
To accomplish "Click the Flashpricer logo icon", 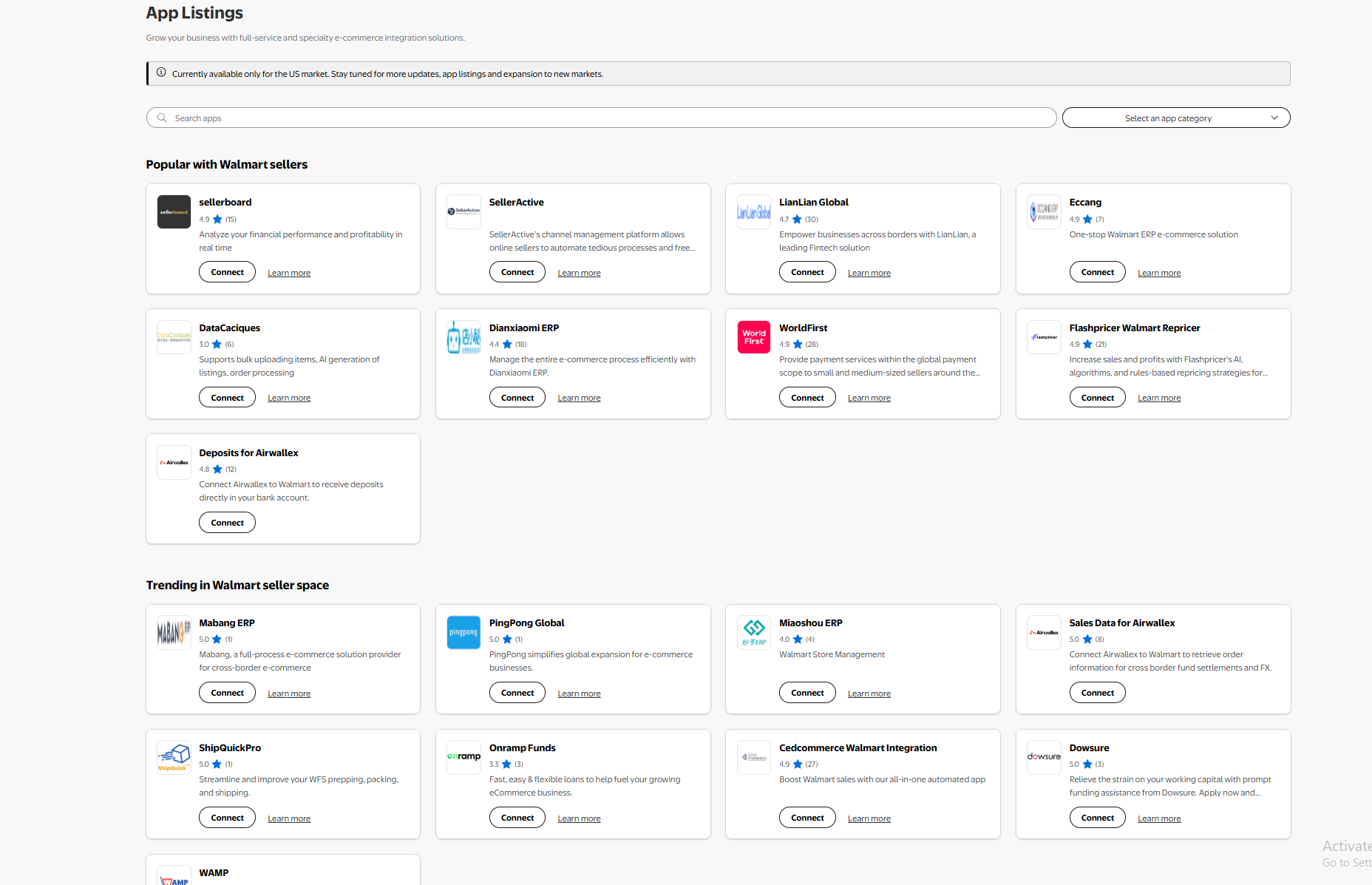I will pos(1044,337).
